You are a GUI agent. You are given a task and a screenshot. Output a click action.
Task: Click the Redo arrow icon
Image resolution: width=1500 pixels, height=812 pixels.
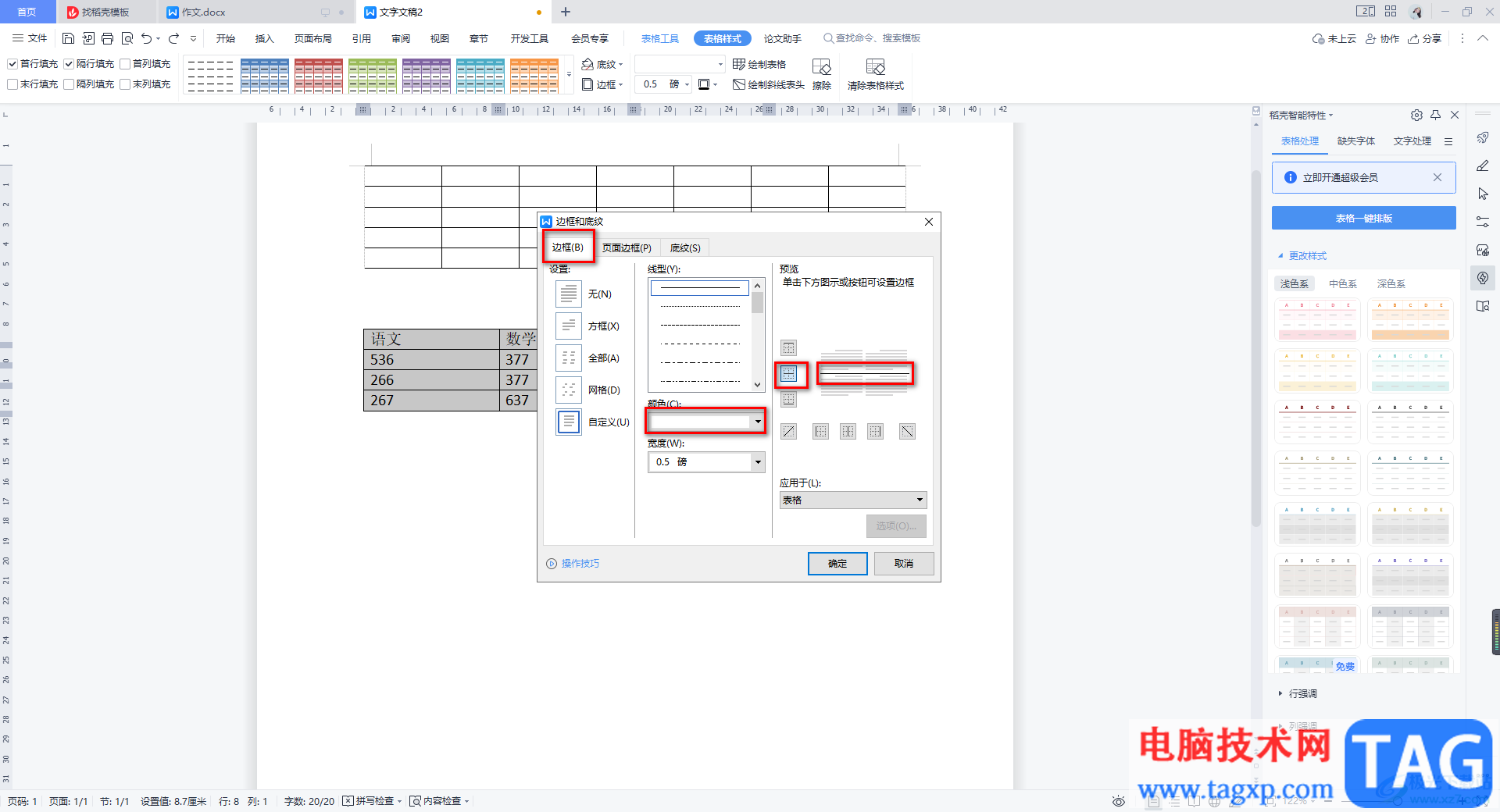coord(173,38)
